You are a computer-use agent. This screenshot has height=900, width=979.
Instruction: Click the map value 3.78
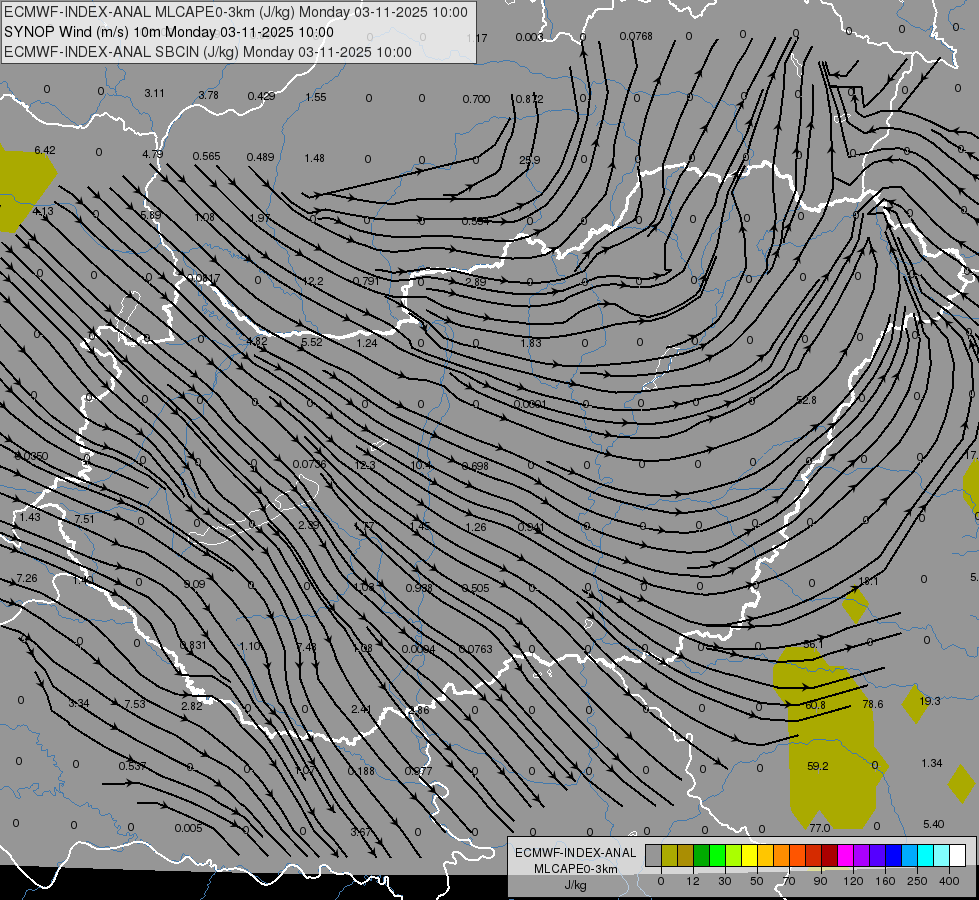tap(209, 95)
